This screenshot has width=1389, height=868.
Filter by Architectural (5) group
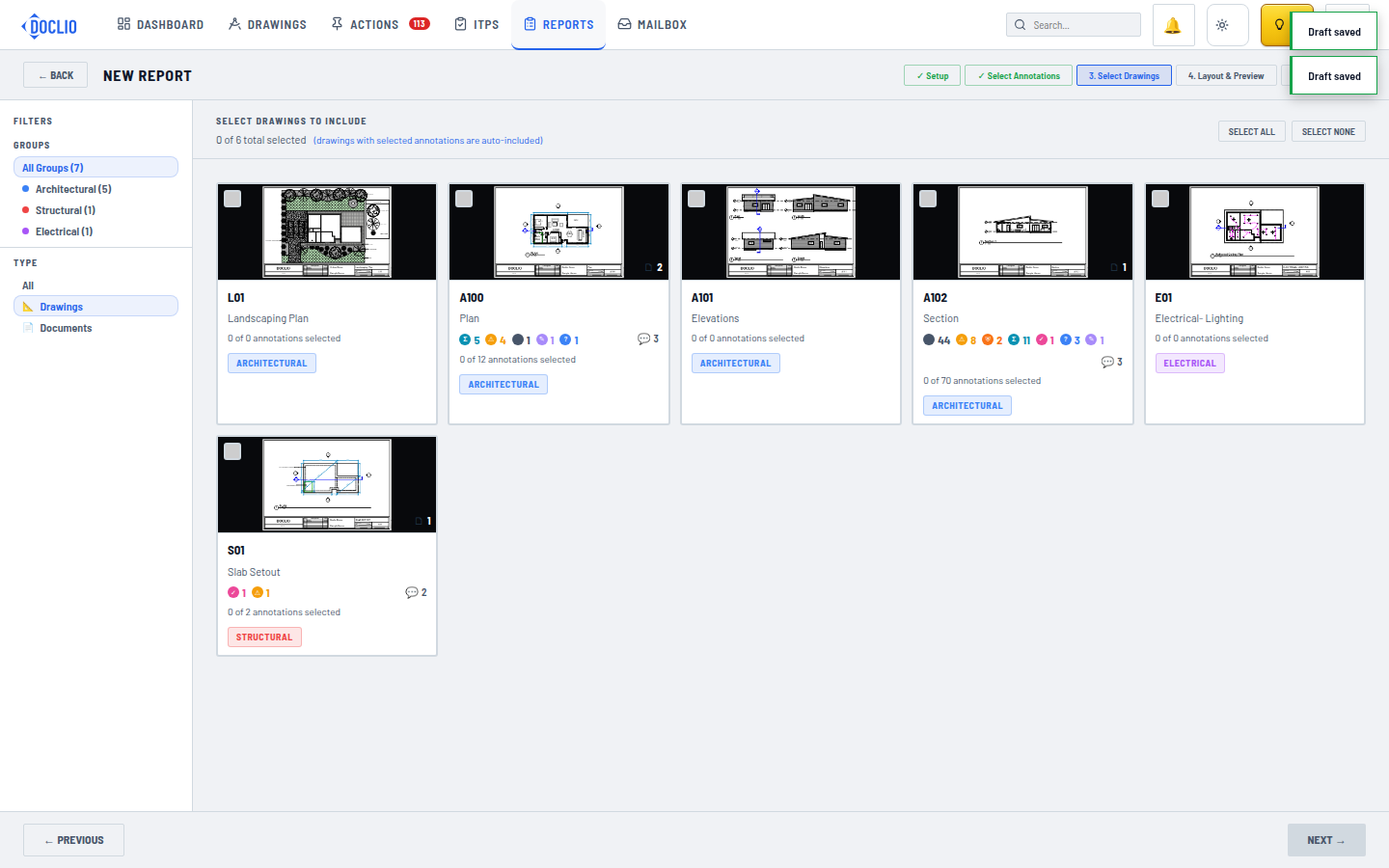click(x=95, y=189)
